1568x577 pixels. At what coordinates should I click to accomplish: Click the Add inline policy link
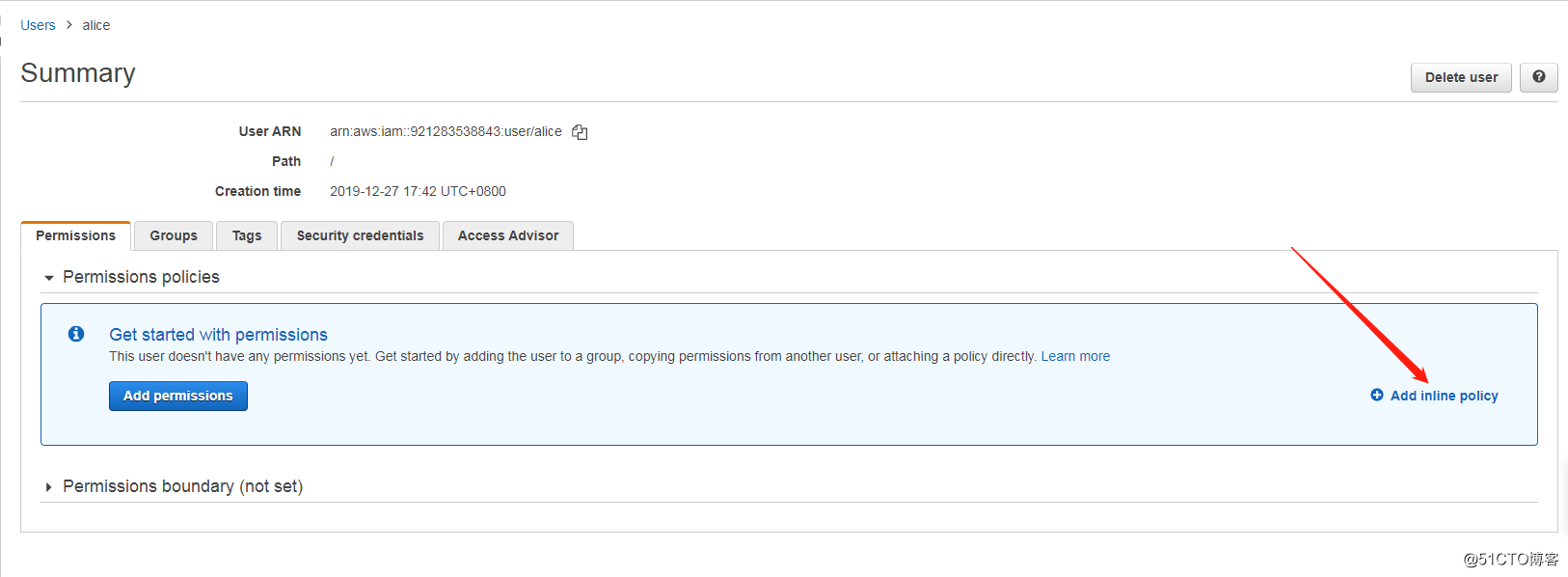[1444, 396]
